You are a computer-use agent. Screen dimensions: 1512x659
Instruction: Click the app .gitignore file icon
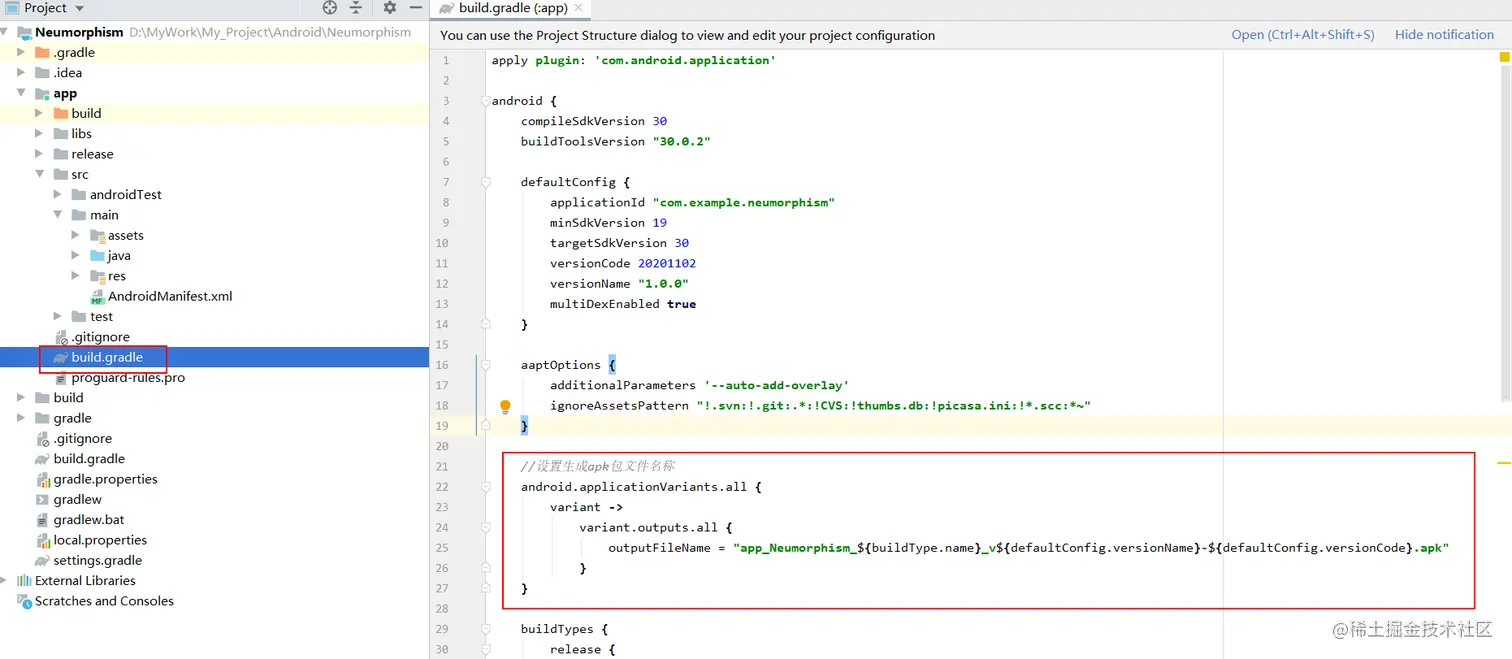point(61,337)
